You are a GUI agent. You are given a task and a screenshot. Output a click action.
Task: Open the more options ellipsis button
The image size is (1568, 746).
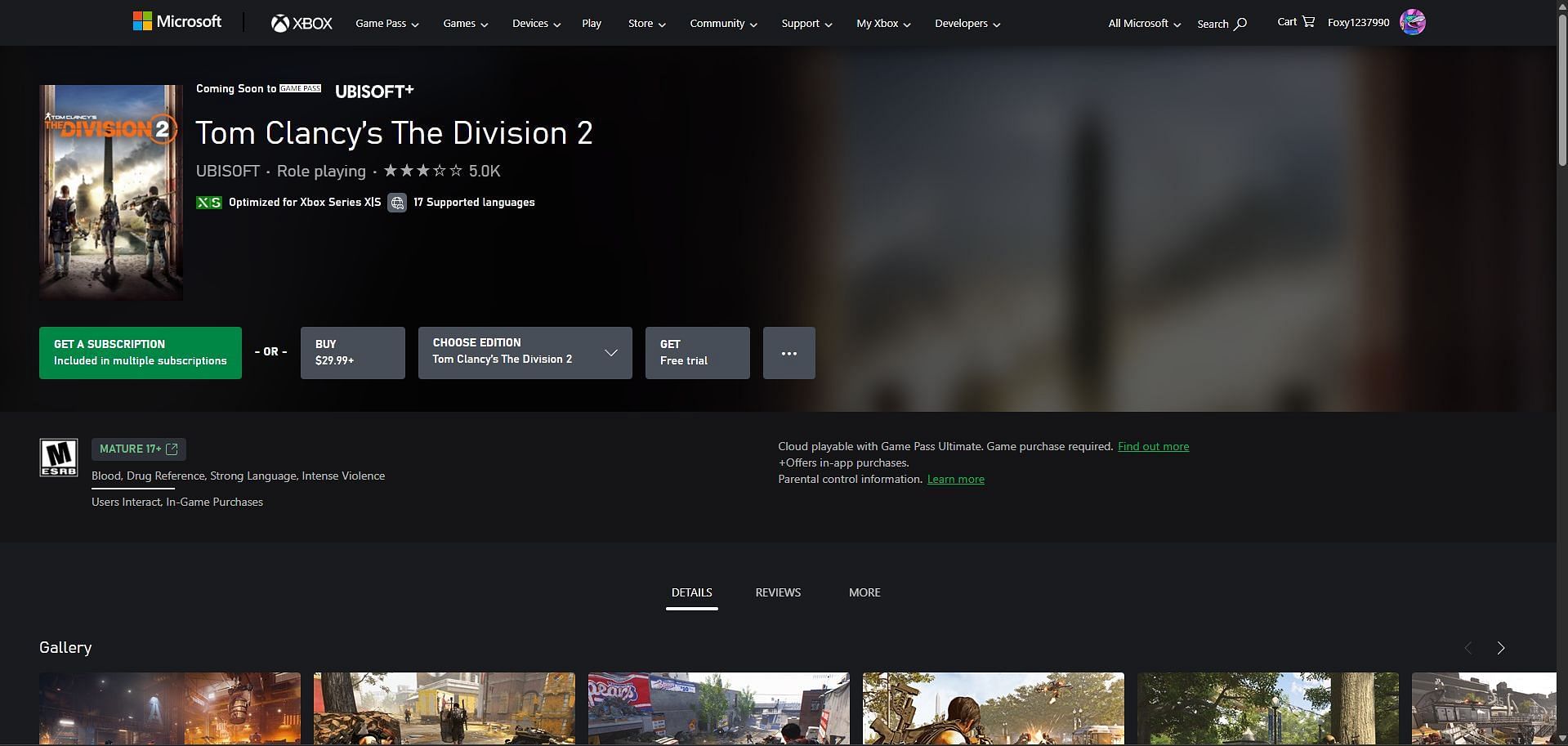788,353
